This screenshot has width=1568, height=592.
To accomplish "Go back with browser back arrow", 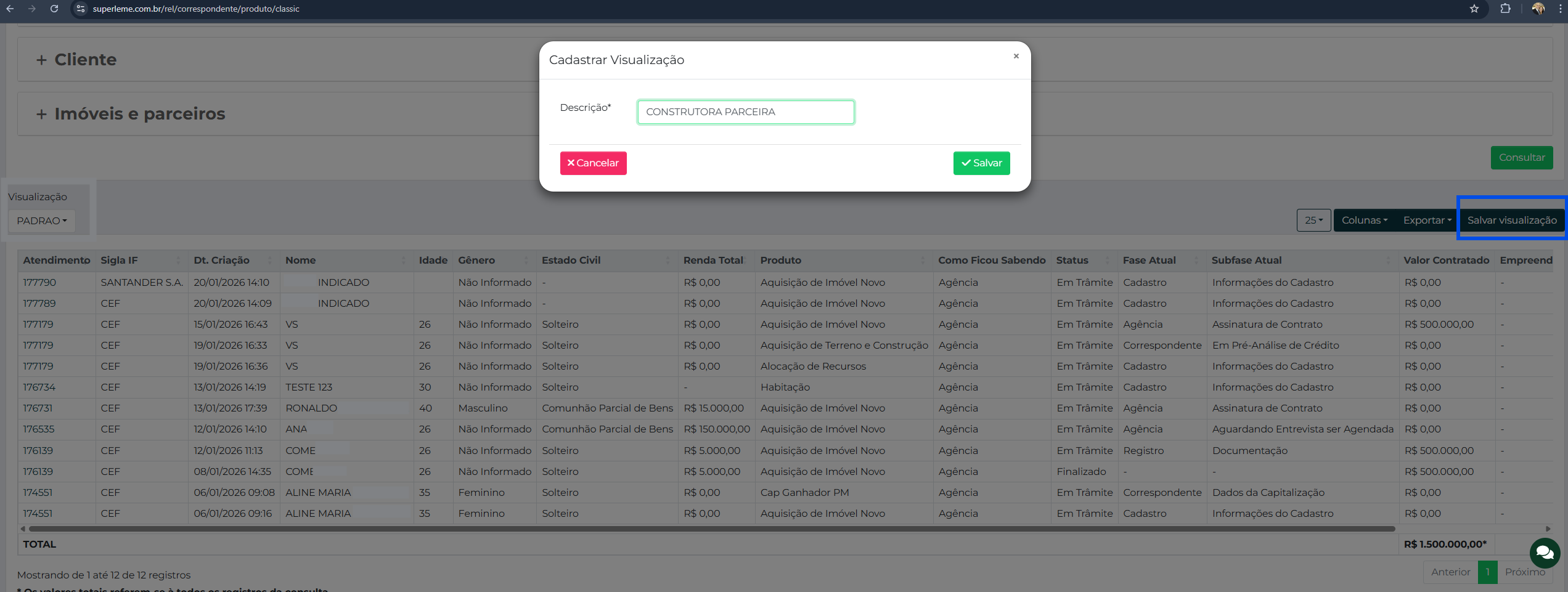I will [x=10, y=9].
